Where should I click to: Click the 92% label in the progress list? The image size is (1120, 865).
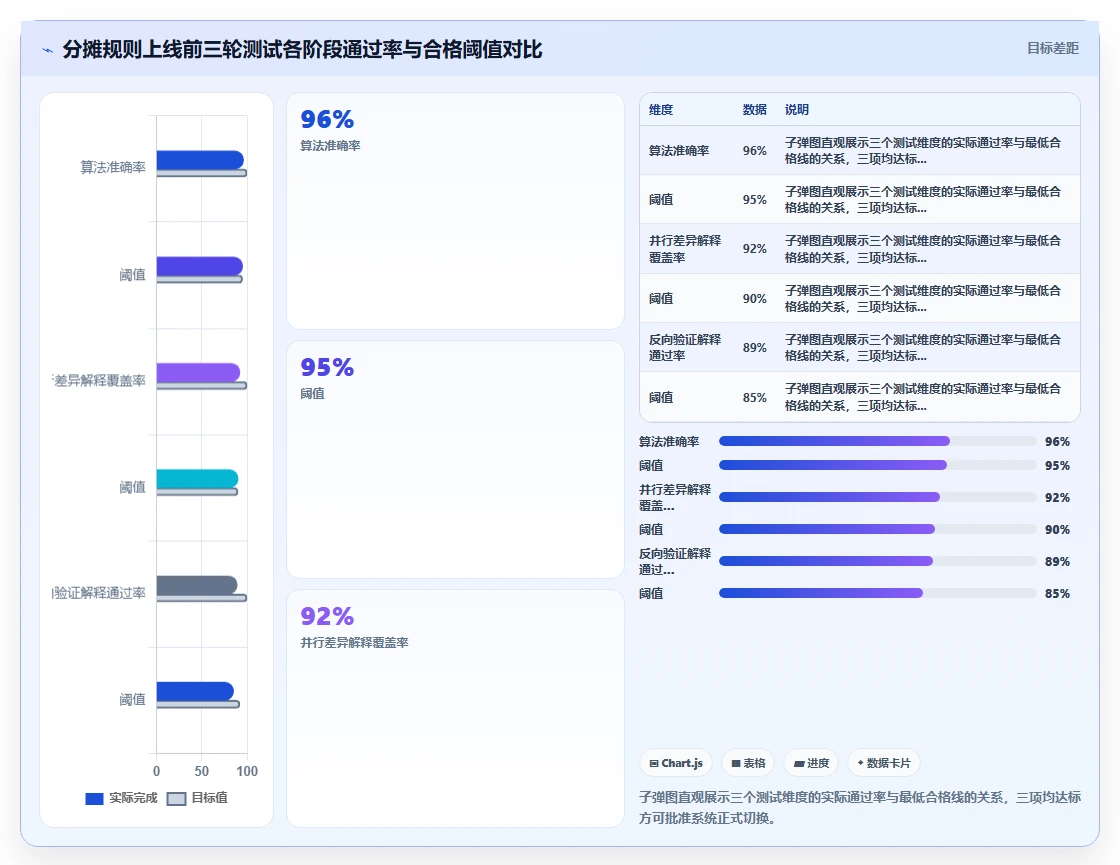click(x=1057, y=498)
